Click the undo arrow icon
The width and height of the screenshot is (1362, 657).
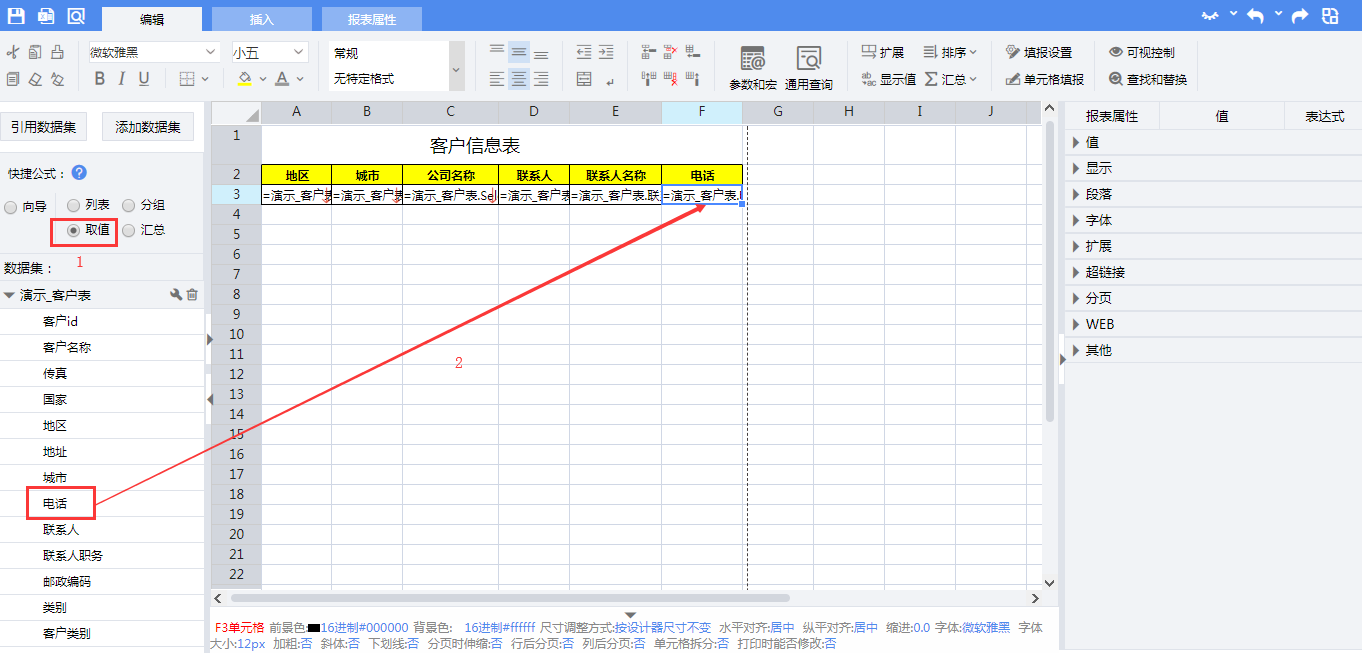pyautogui.click(x=1254, y=16)
